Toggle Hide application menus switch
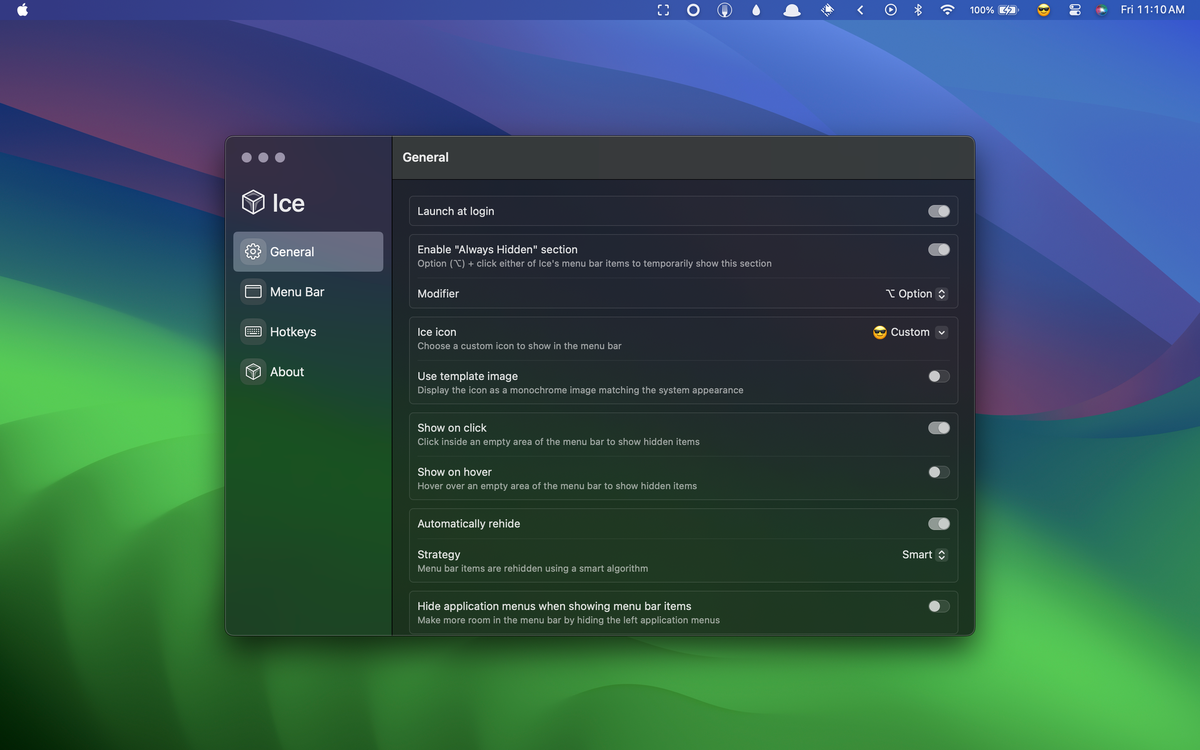1200x750 pixels. pos(939,606)
